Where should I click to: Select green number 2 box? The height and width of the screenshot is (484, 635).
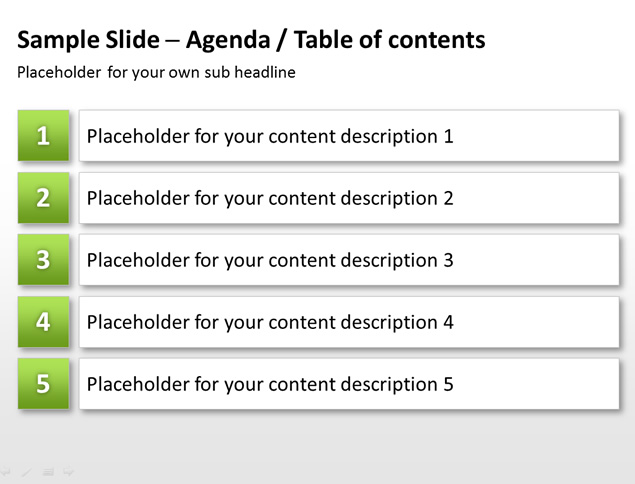coord(43,198)
